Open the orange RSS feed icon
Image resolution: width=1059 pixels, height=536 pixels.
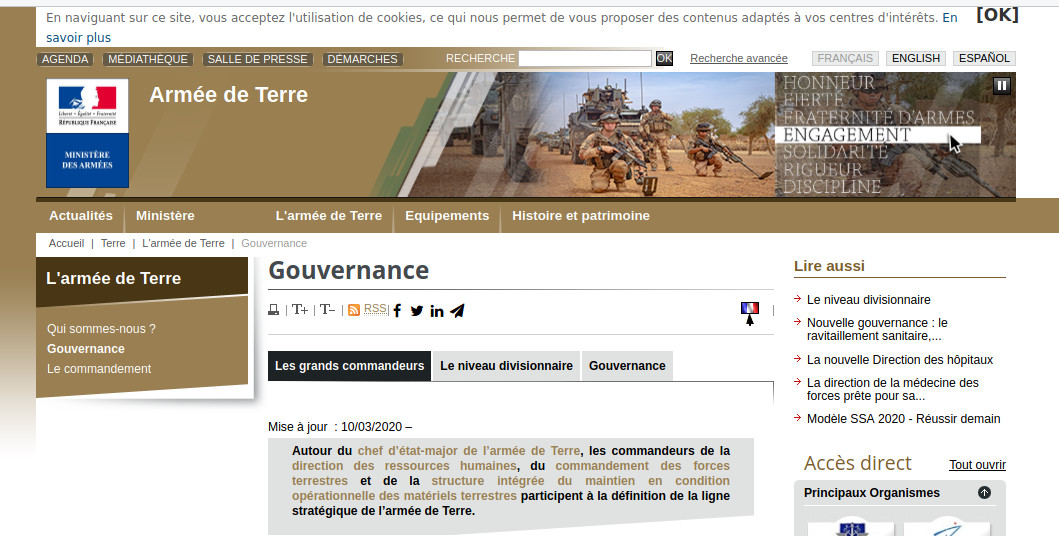pos(354,310)
